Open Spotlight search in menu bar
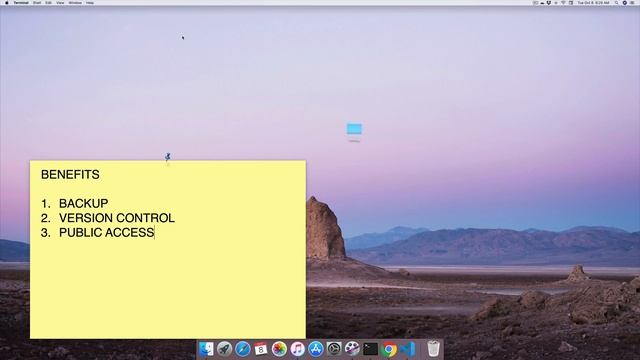Viewport: 640px width, 360px height. pyautogui.click(x=616, y=2)
